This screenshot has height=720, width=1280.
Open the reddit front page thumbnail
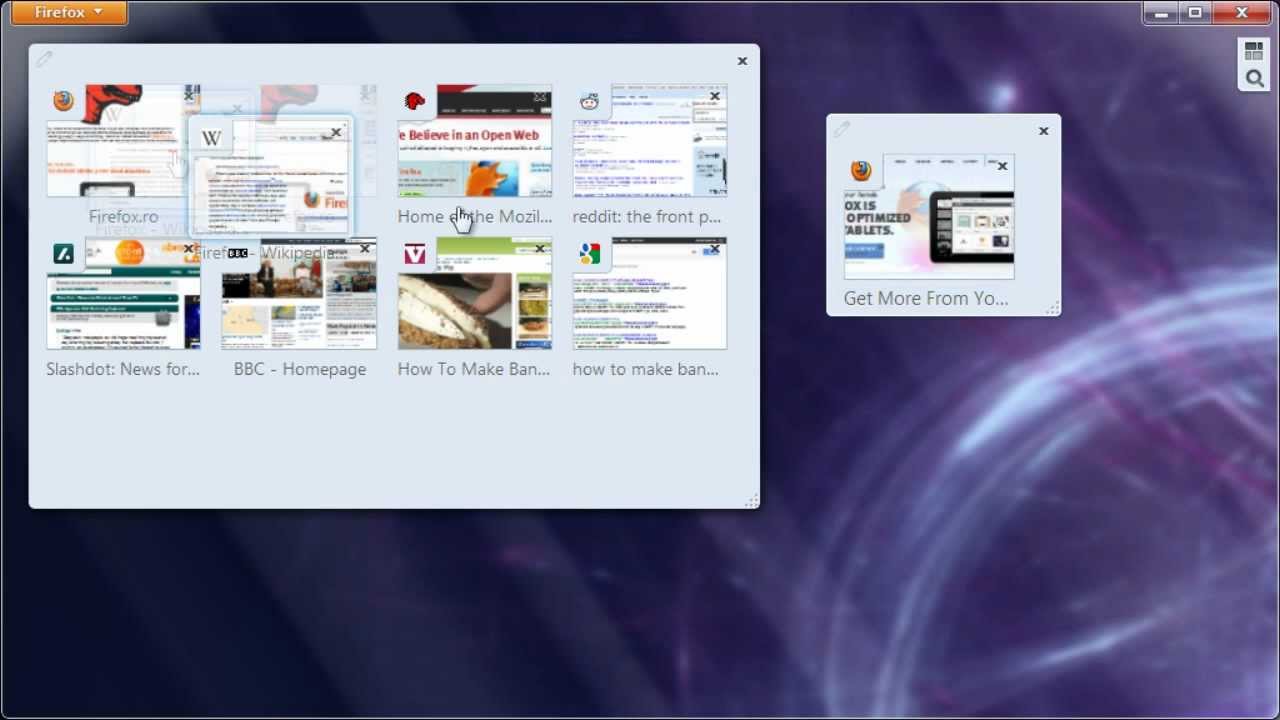click(x=650, y=141)
